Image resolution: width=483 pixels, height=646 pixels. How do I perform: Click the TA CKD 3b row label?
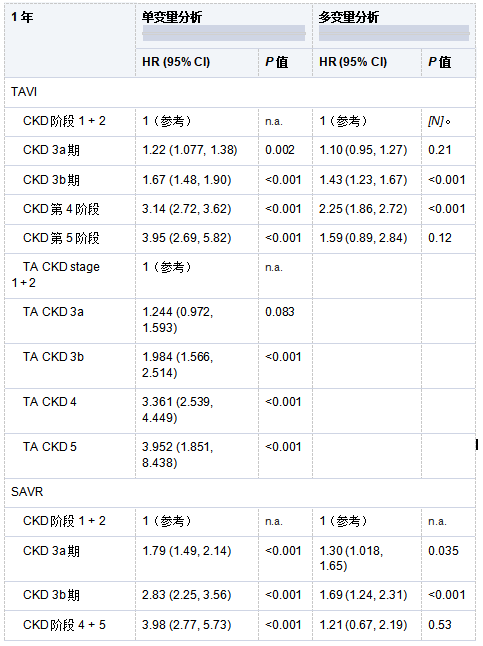(x=53, y=357)
